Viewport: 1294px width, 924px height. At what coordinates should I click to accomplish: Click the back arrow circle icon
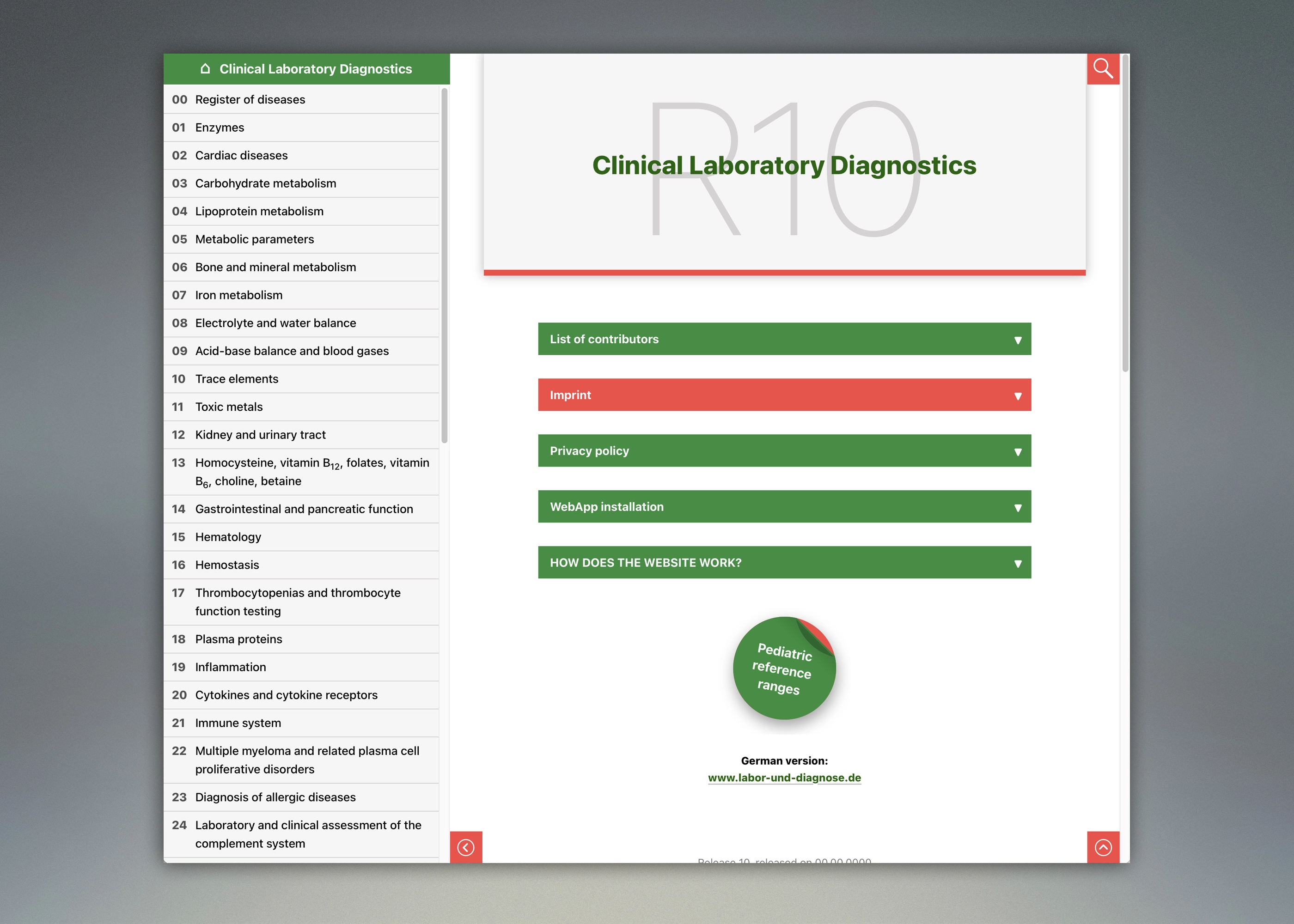(466, 847)
